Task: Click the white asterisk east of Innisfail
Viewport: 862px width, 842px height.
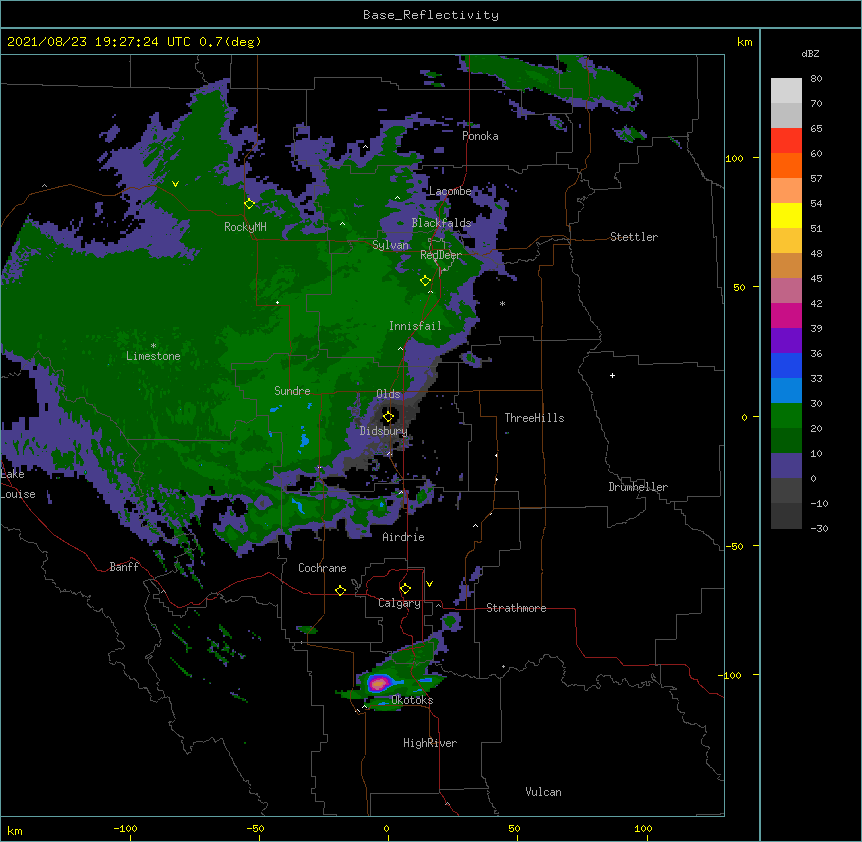Action: tap(502, 304)
